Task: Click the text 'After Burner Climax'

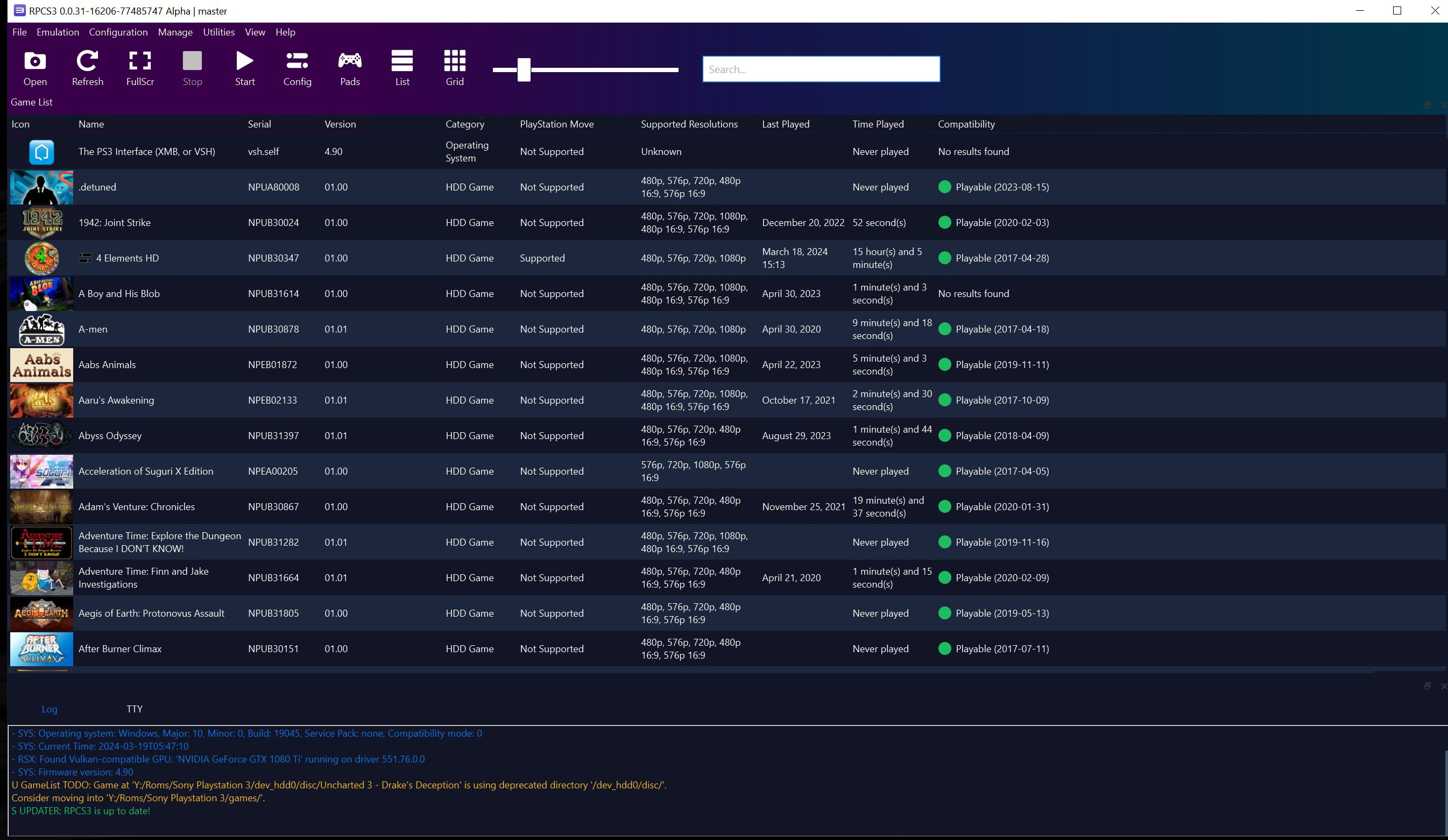Action: 120,648
